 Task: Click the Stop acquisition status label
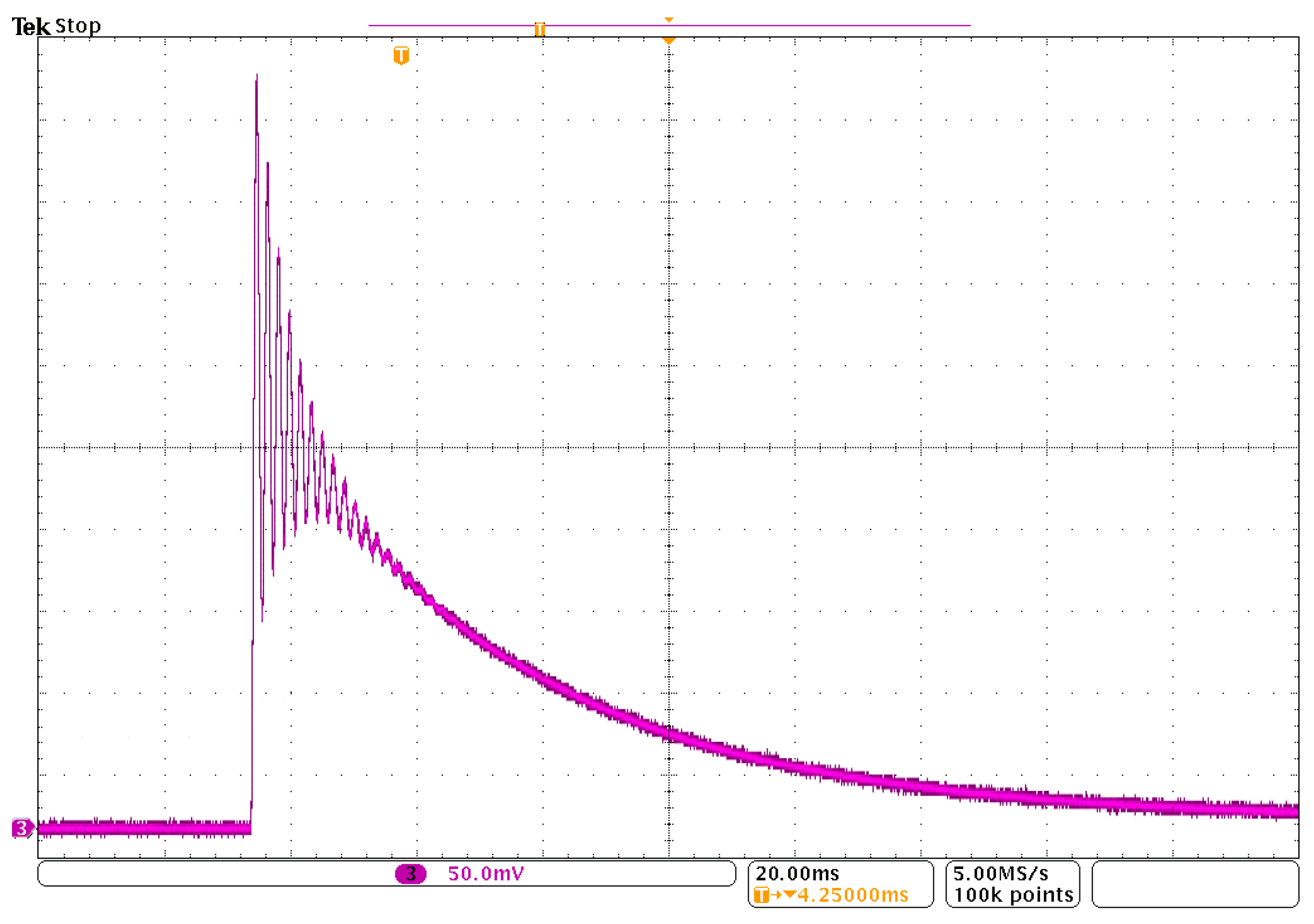point(78,26)
